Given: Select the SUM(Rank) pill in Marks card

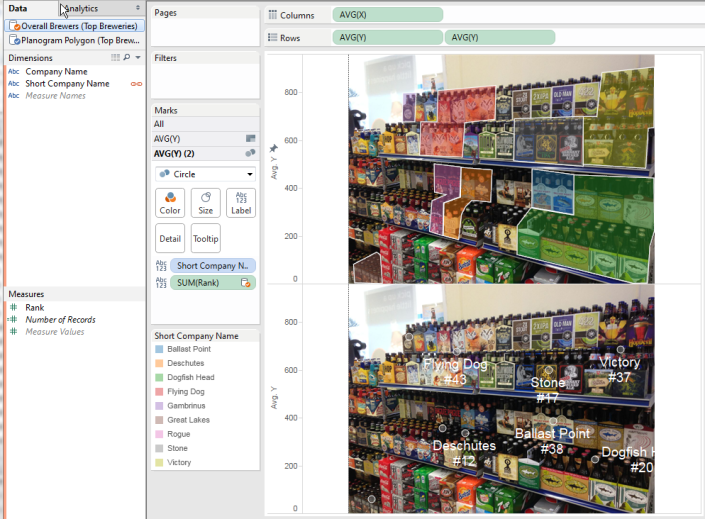Looking at the screenshot, I should 205,283.
